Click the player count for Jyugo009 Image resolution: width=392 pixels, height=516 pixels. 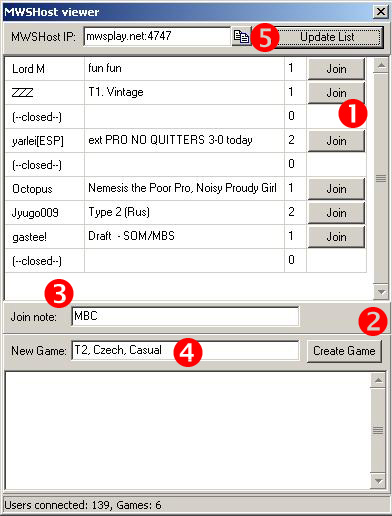pos(291,212)
